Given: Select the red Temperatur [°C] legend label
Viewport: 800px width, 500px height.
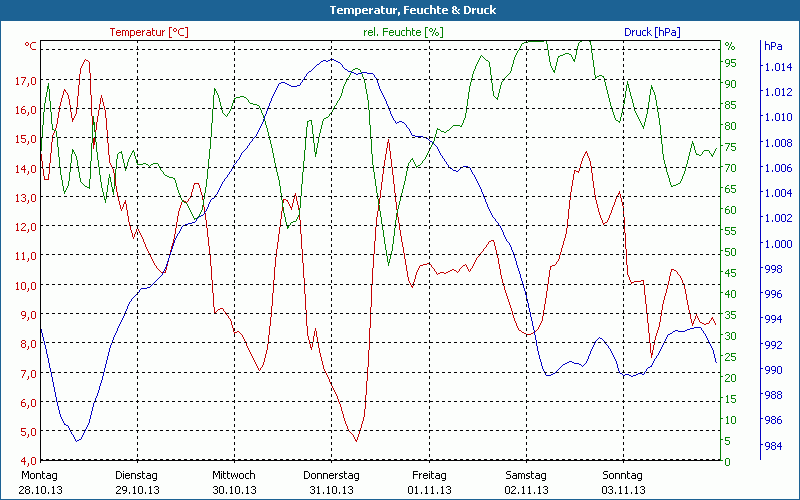Looking at the screenshot, I should (149, 32).
